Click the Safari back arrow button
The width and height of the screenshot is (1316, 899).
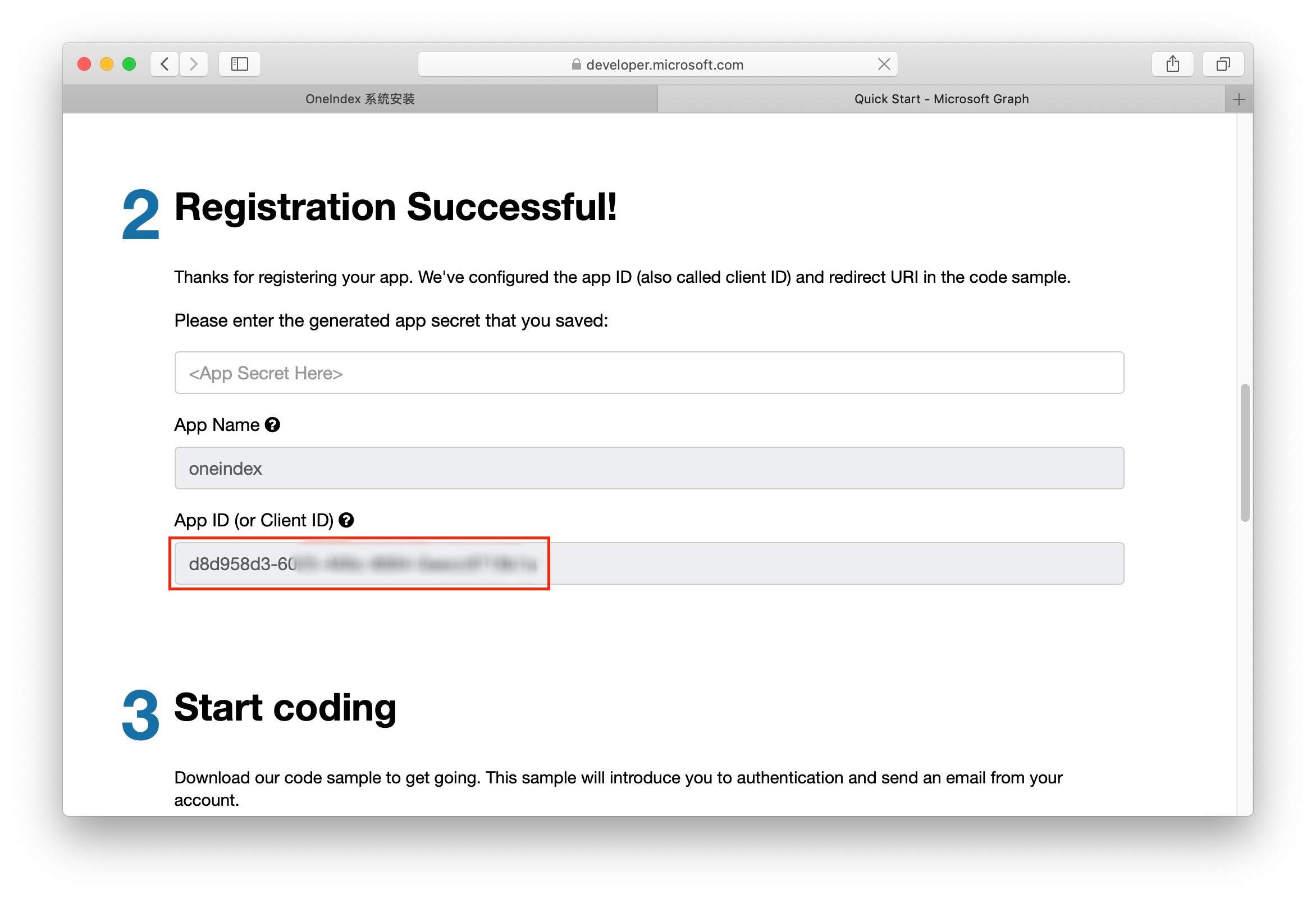pos(165,64)
